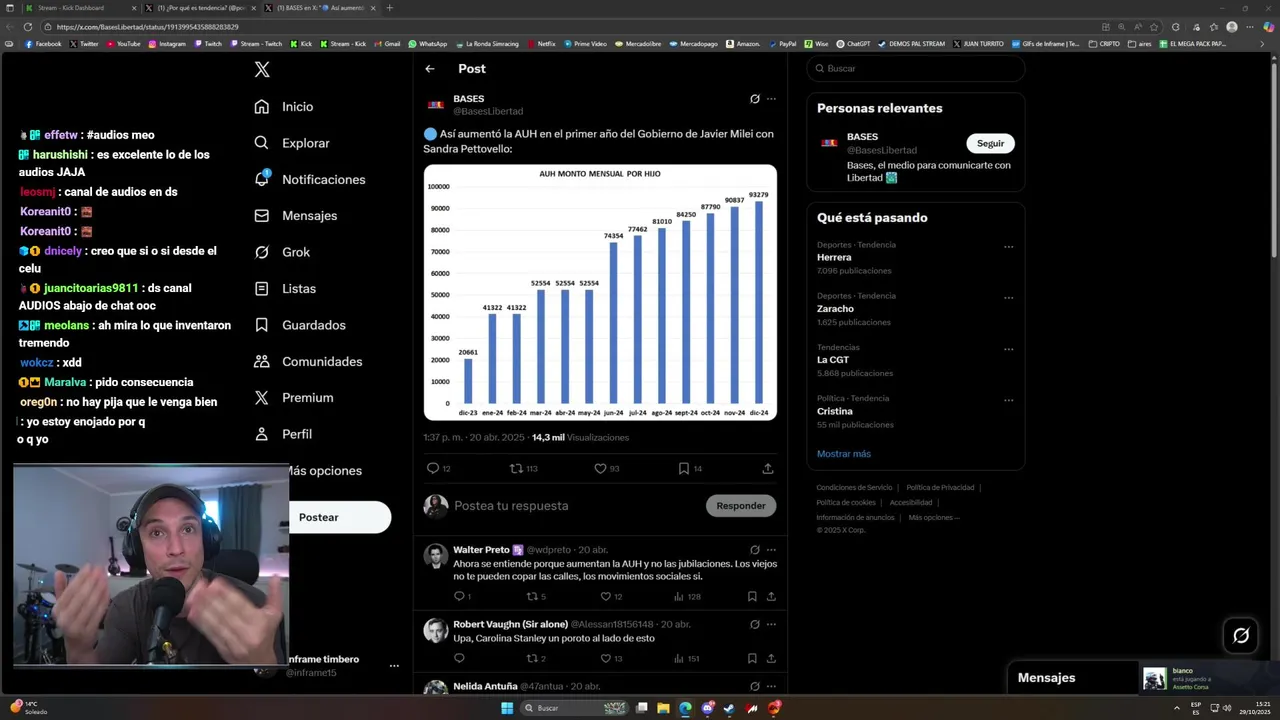Follow BASES with the Seguir button

point(990,143)
